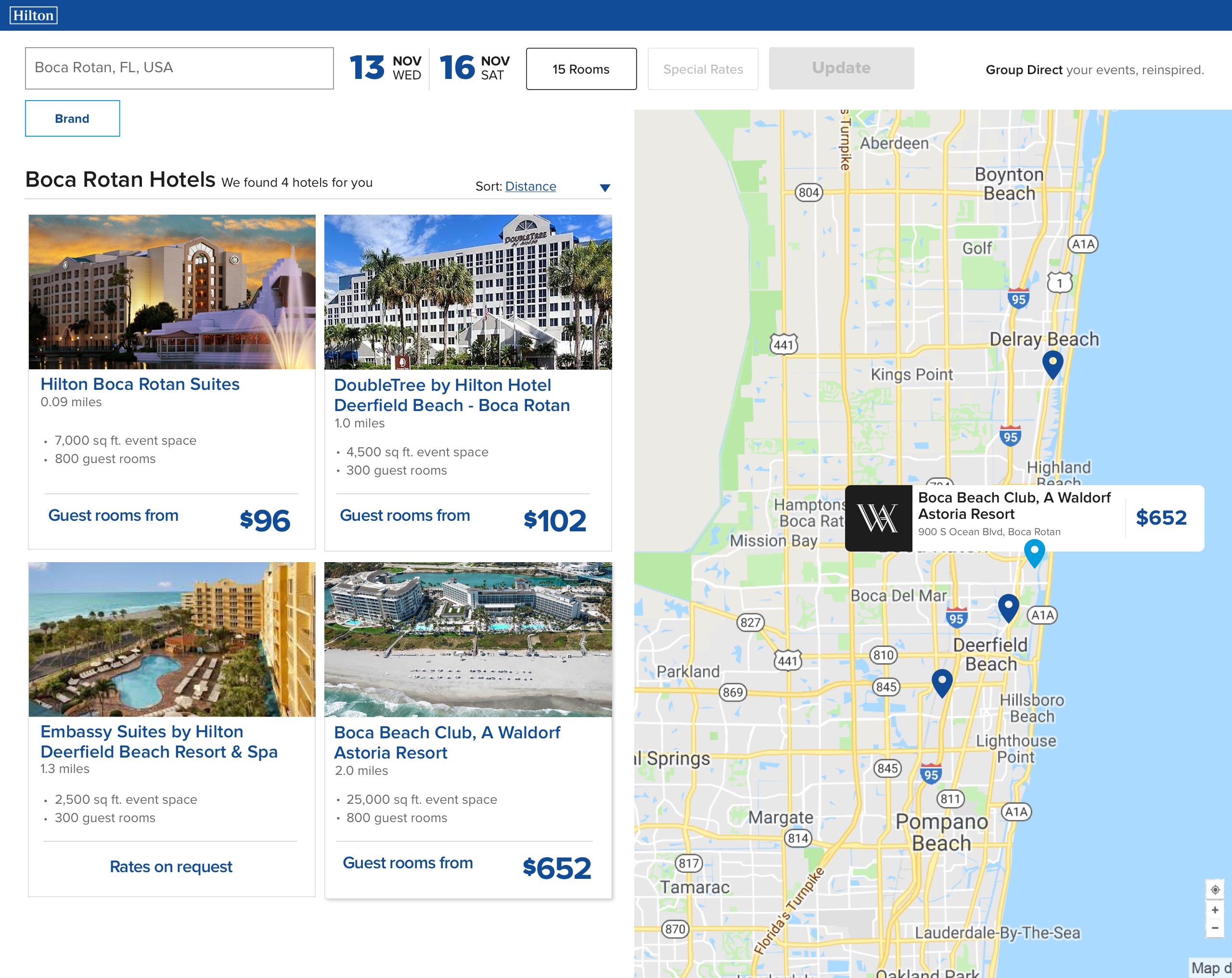
Task: Zoom out the map with minus button
Action: [1215, 928]
